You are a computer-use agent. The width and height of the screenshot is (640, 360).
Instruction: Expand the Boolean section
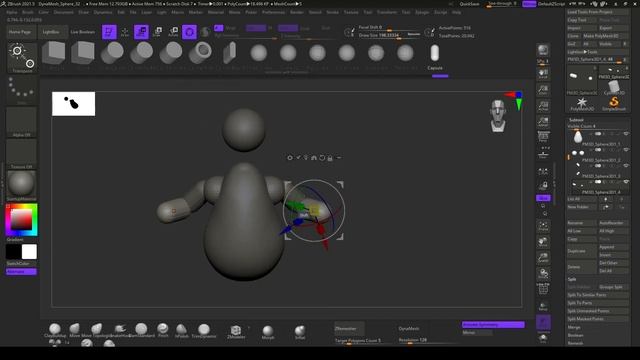tap(576, 335)
